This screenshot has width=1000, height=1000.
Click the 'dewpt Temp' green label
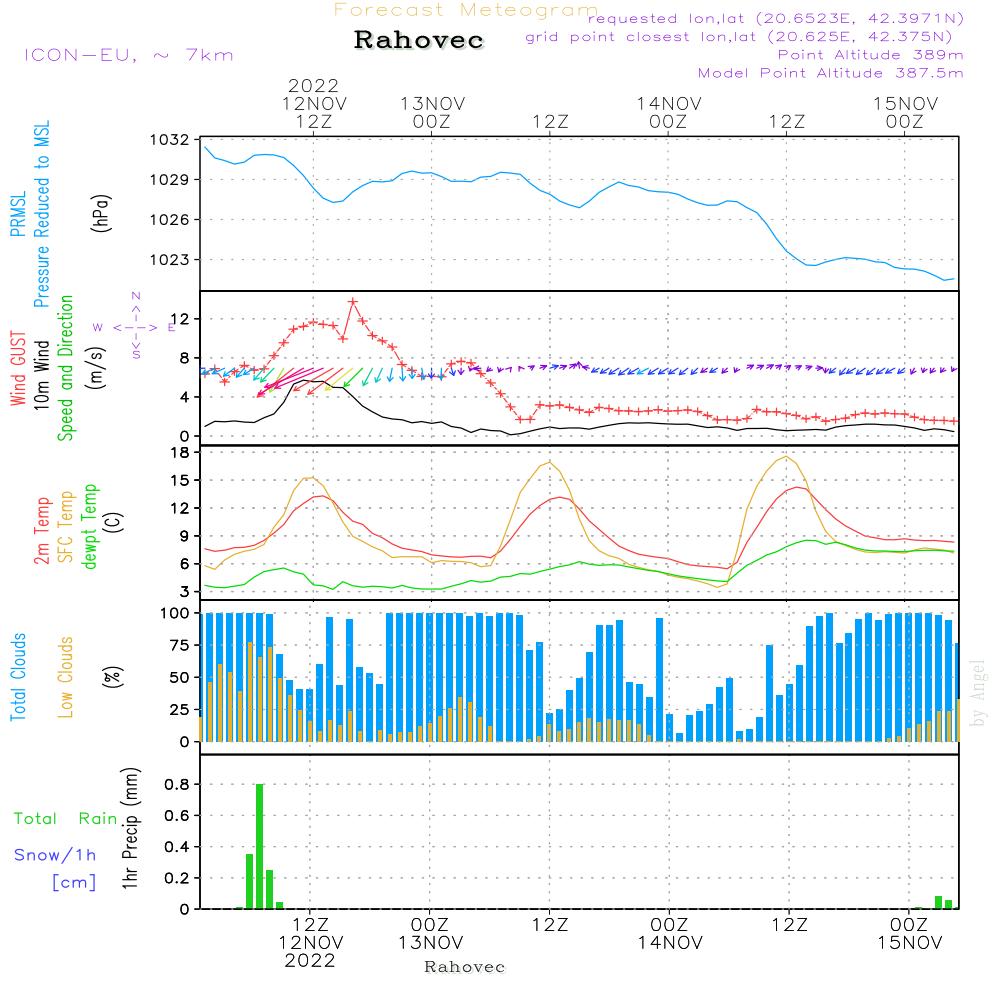[x=89, y=526]
